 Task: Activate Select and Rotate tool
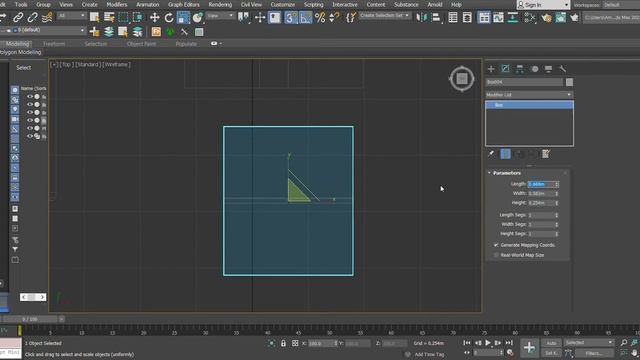tap(169, 18)
